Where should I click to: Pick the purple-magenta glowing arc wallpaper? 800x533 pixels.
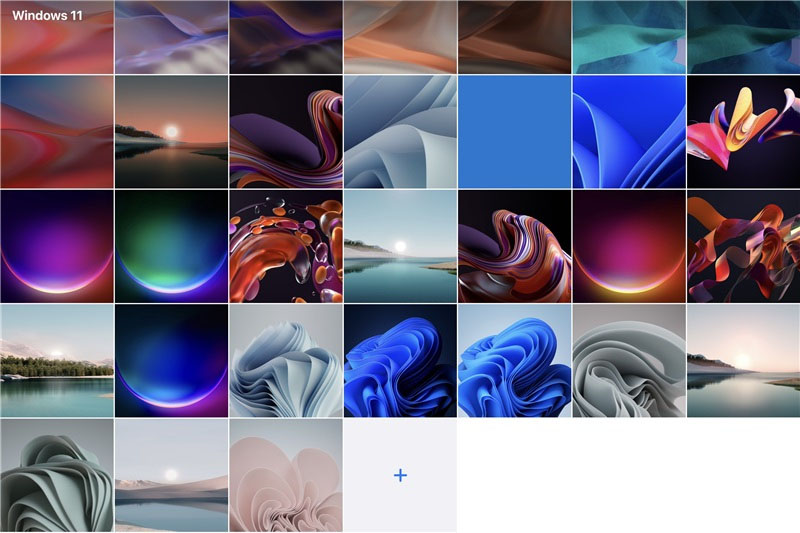57,246
